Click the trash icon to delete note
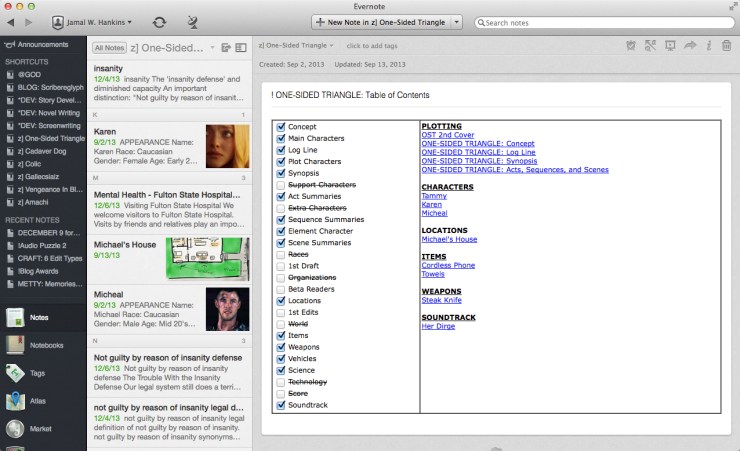This screenshot has width=740, height=451. tap(726, 45)
